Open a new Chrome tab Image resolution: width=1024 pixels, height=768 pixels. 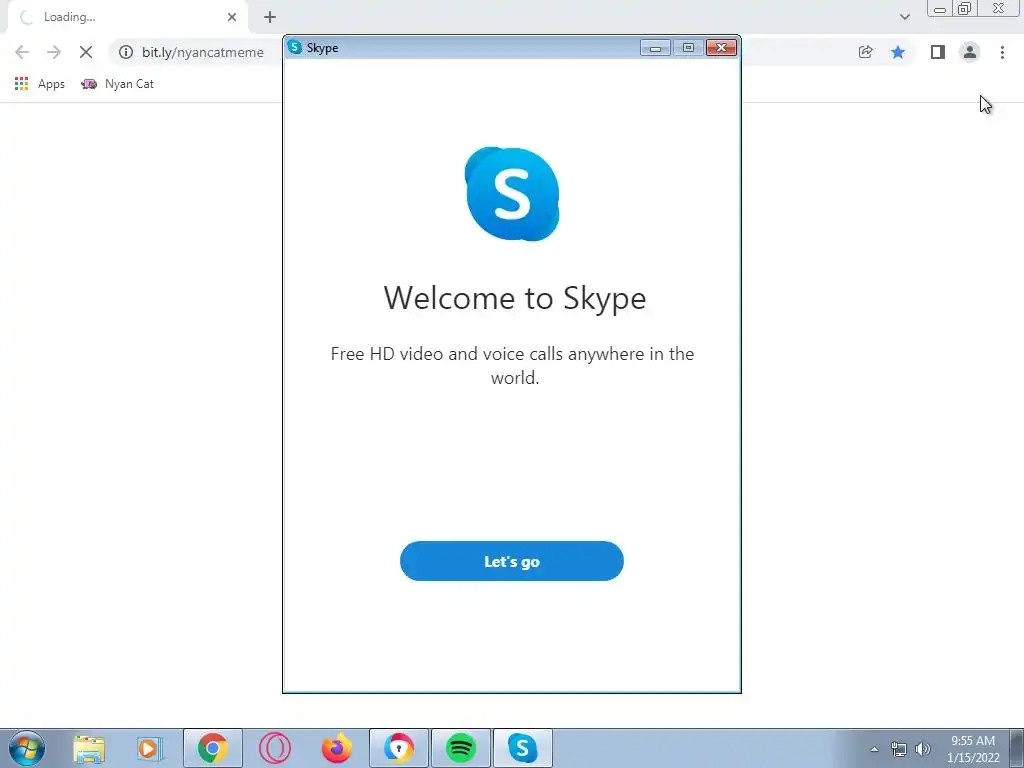tap(270, 17)
